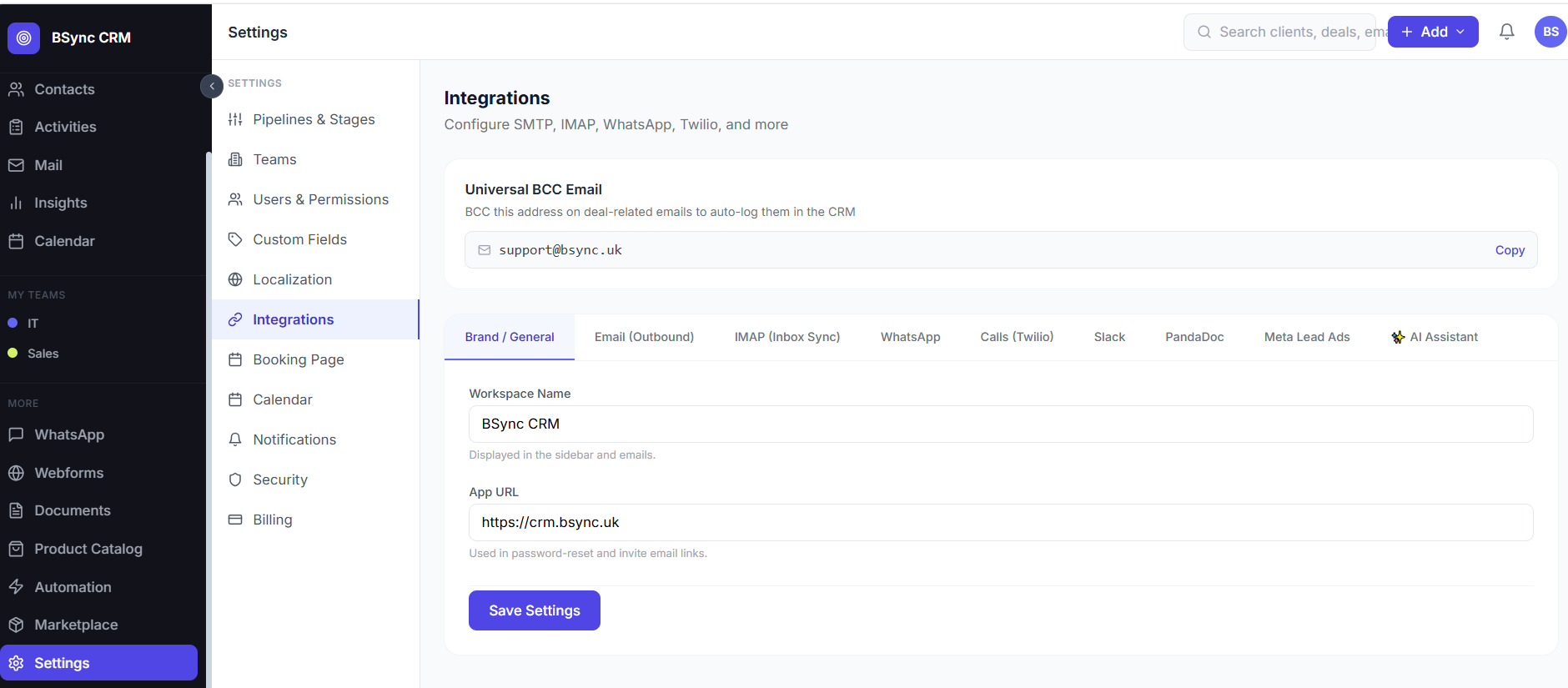The height and width of the screenshot is (688, 1568).
Task: Open Contacts from the sidebar icon
Action: click(x=16, y=89)
